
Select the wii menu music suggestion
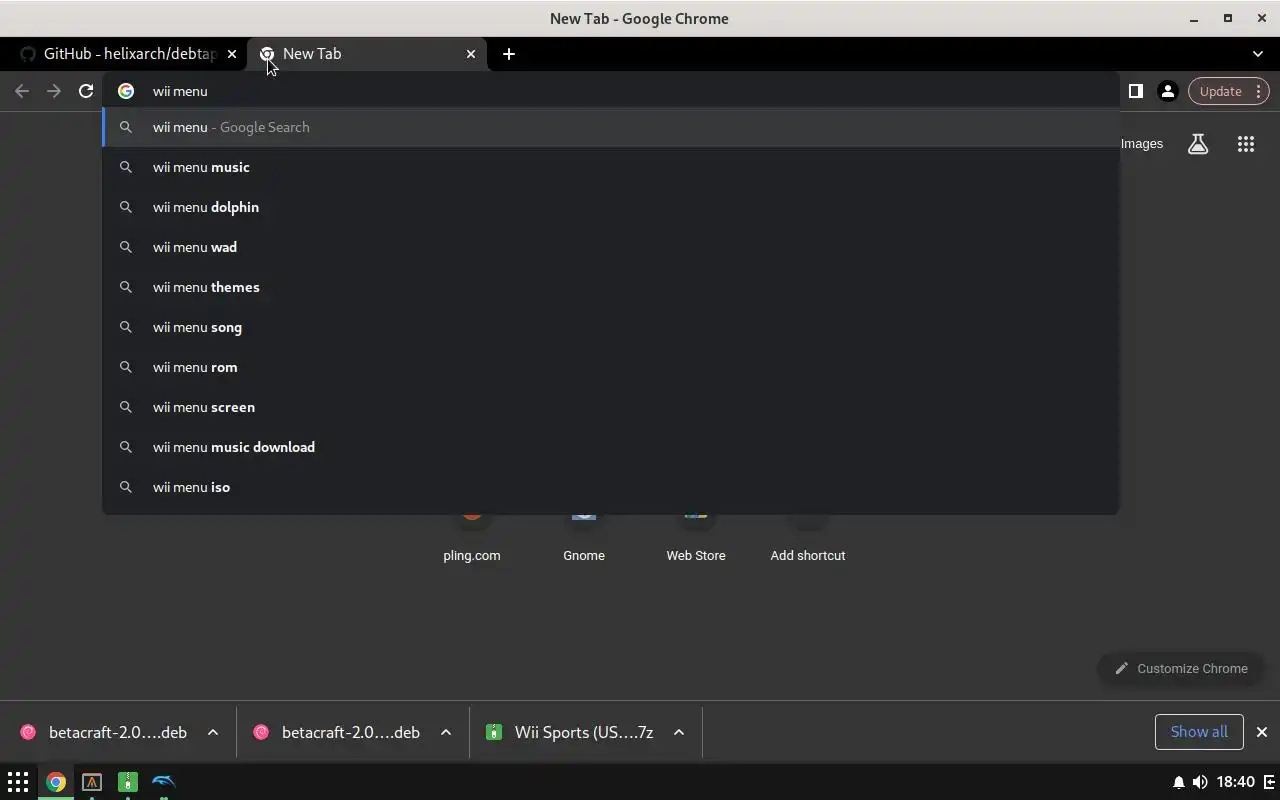610,167
